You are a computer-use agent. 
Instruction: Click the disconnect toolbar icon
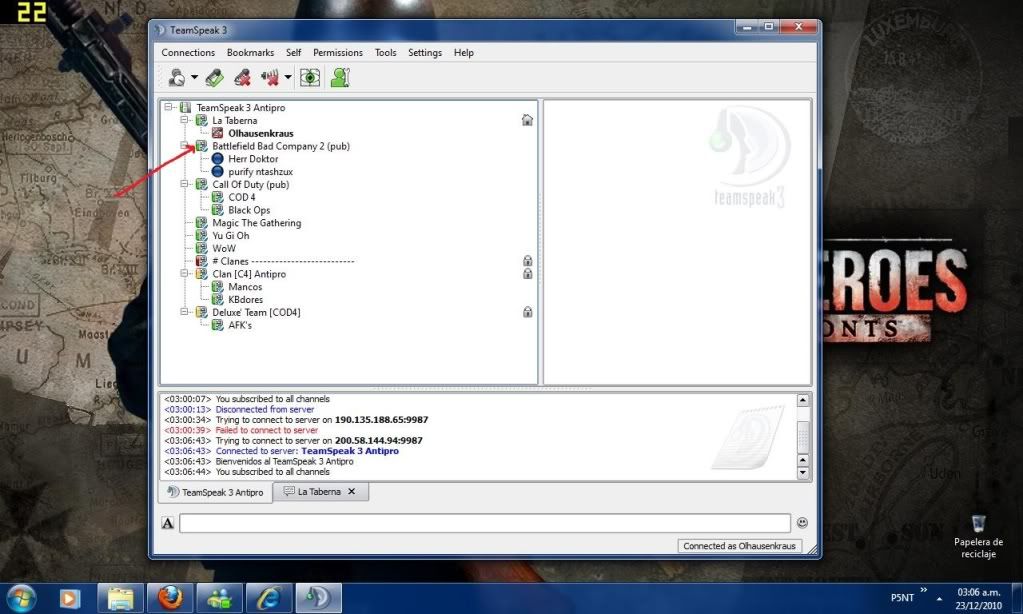click(x=243, y=78)
